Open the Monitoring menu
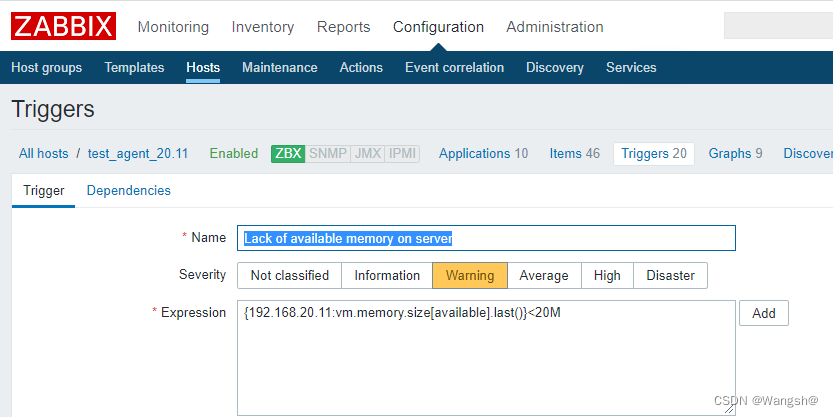This screenshot has height=417, width=833. tap(173, 27)
